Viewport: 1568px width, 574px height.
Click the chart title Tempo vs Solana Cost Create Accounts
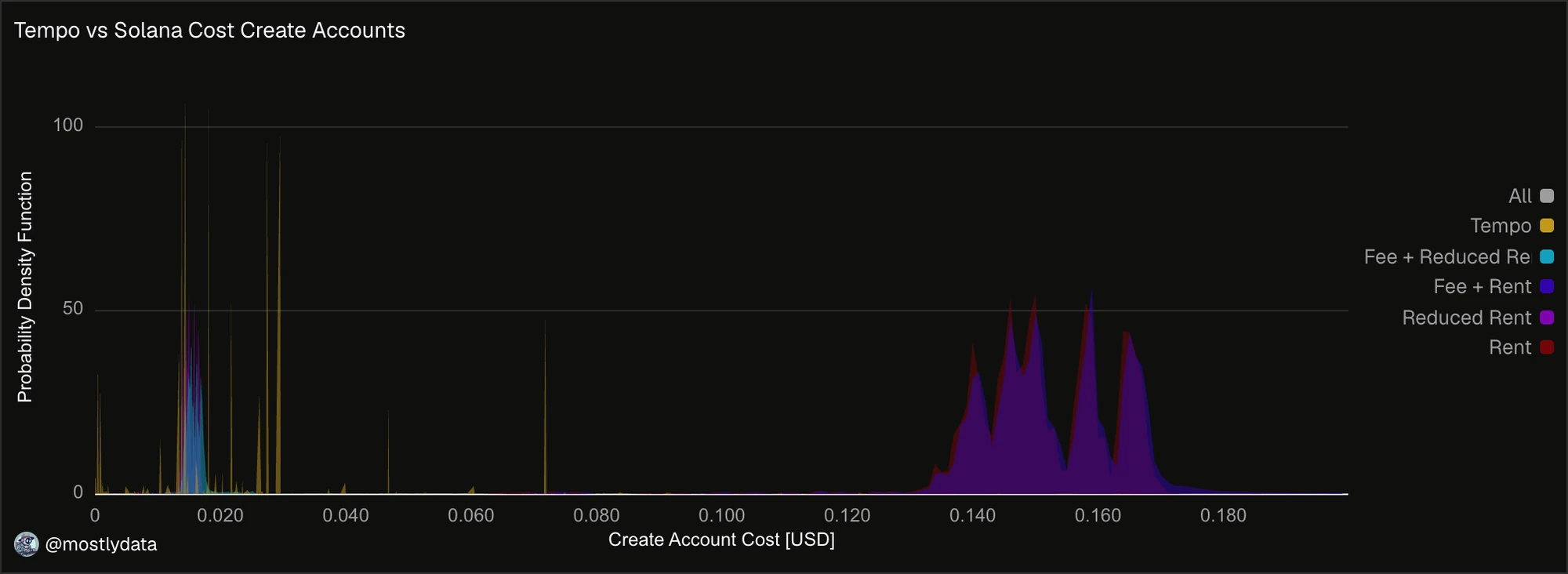209,31
